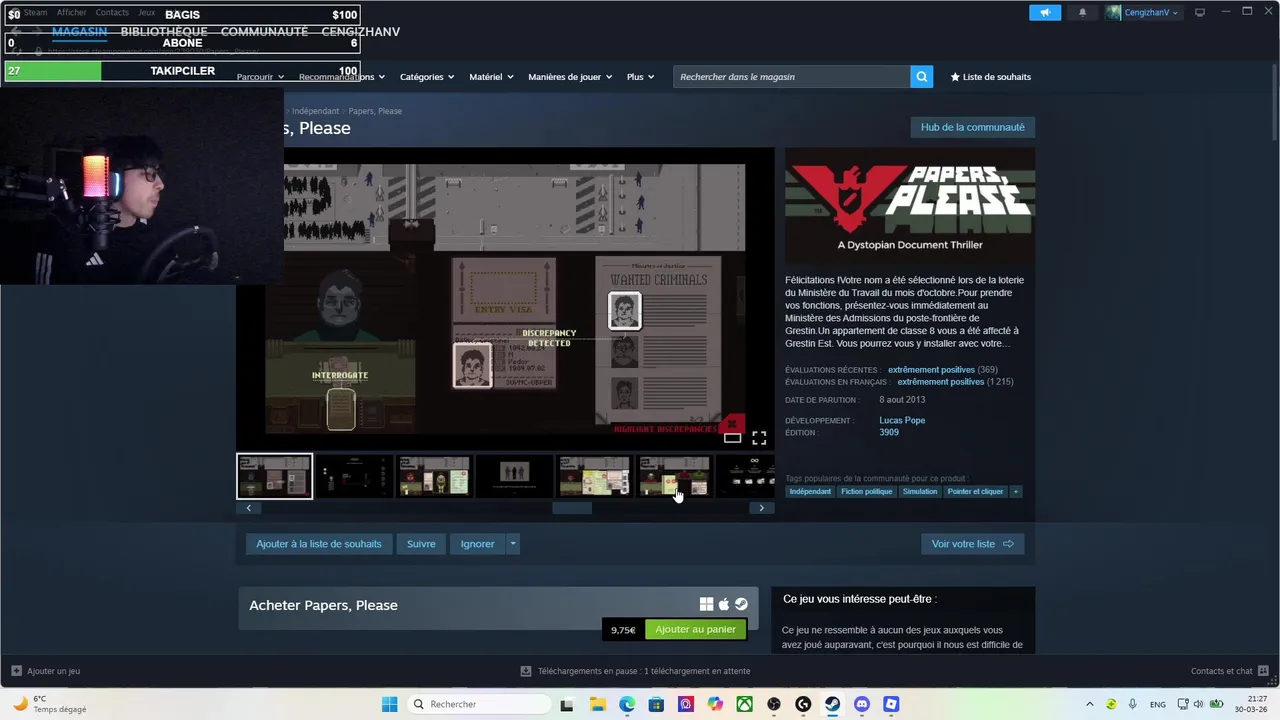Expand Manières de jouer menu
The image size is (1280, 720).
(570, 77)
